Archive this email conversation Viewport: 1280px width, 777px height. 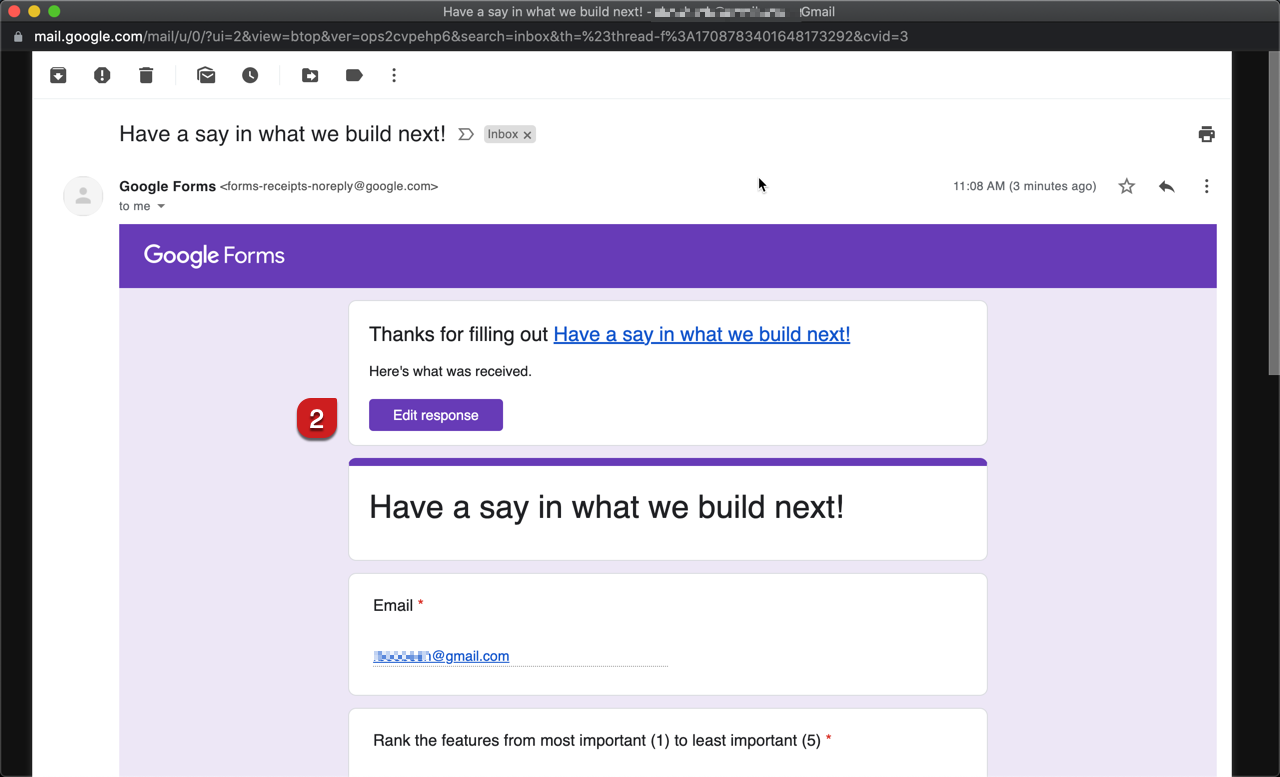coord(58,75)
